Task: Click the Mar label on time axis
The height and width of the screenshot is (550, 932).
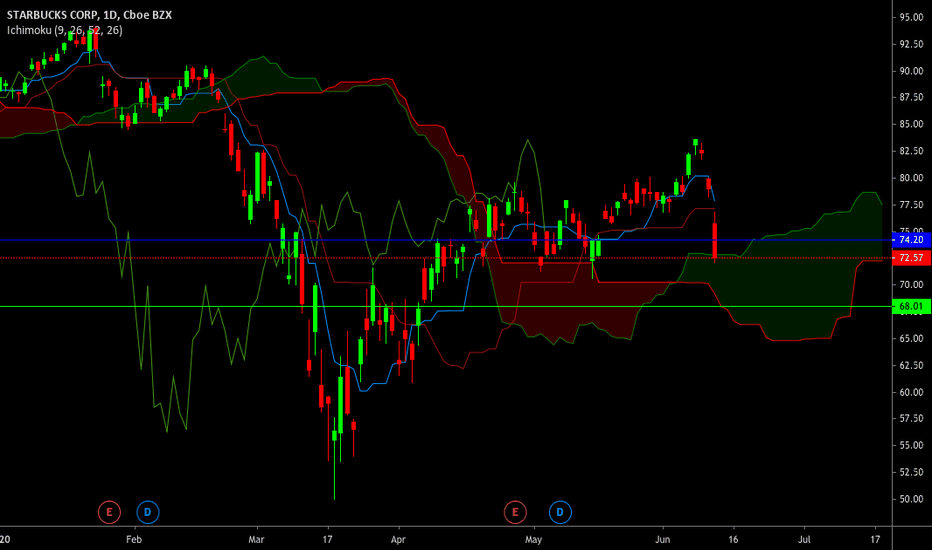Action: point(256,539)
